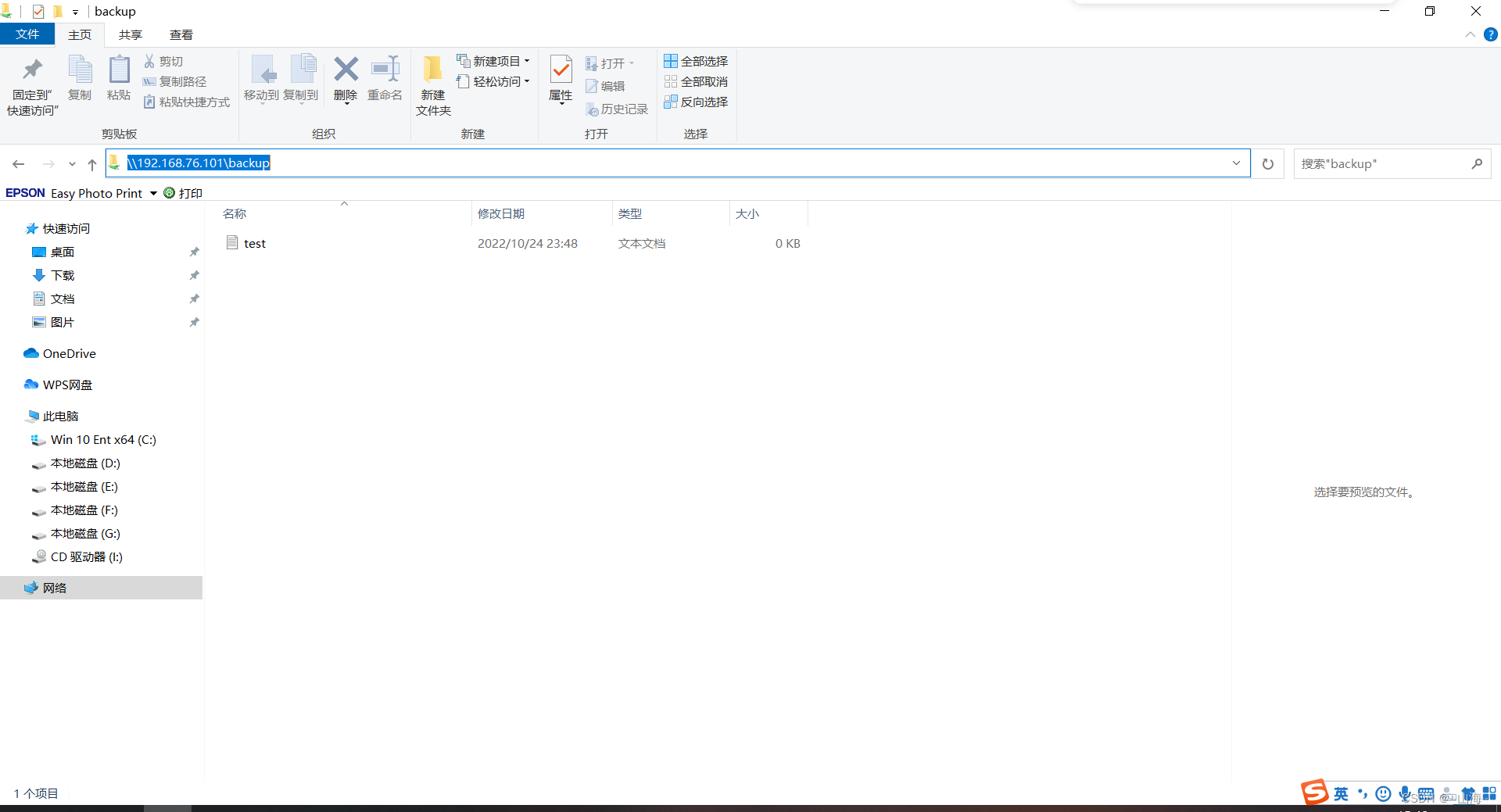Image resolution: width=1501 pixels, height=812 pixels.
Task: Click the Cut scissors icon
Action: click(149, 61)
